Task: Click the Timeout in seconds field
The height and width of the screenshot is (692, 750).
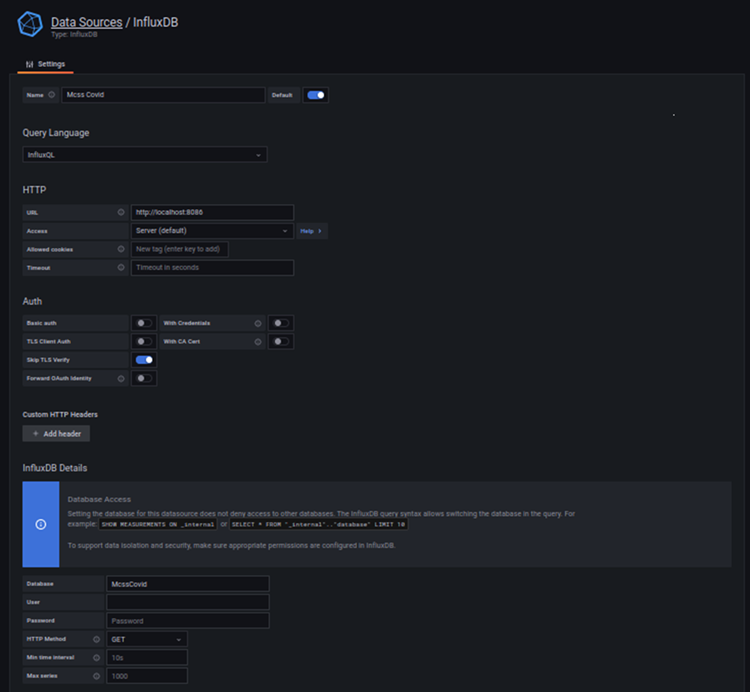Action: pyautogui.click(x=212, y=267)
